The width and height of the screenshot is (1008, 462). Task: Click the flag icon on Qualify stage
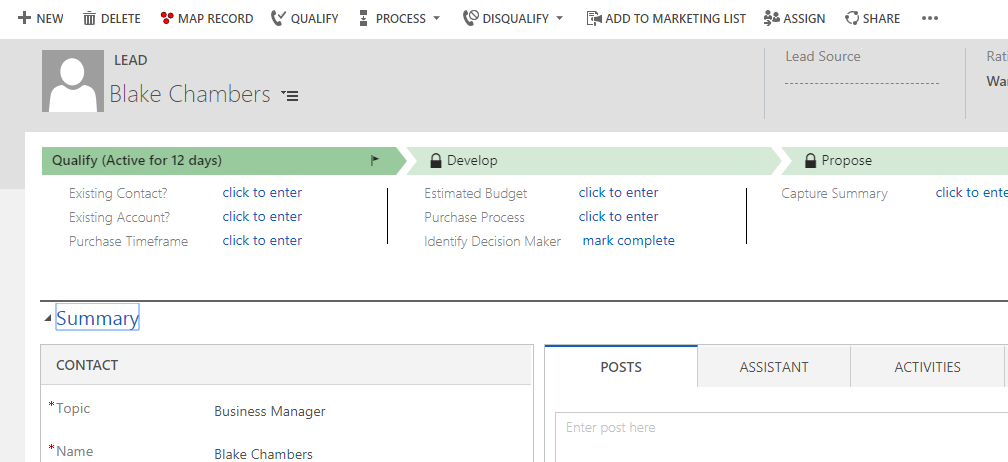[375, 160]
